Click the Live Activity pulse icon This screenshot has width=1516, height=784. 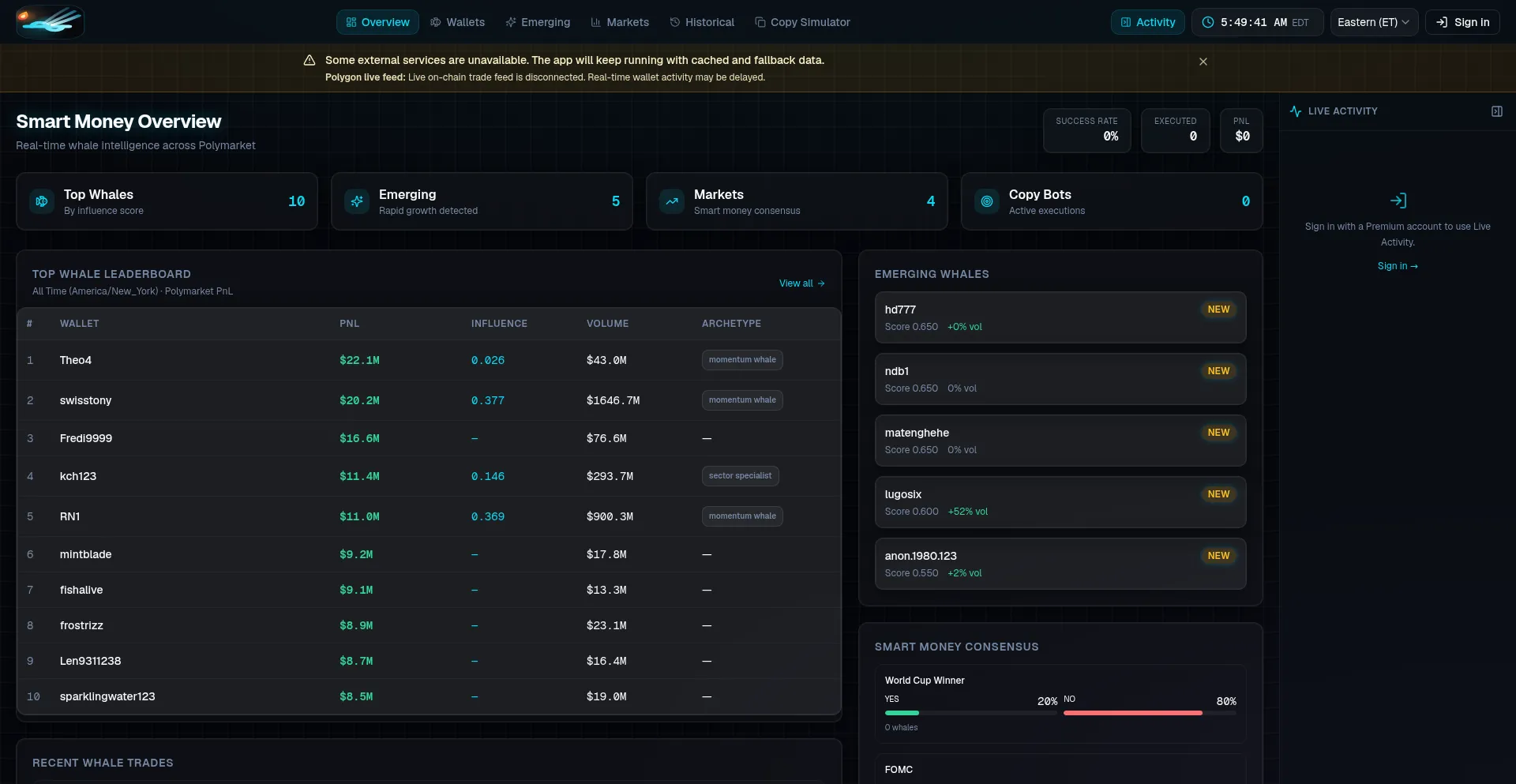tap(1295, 111)
